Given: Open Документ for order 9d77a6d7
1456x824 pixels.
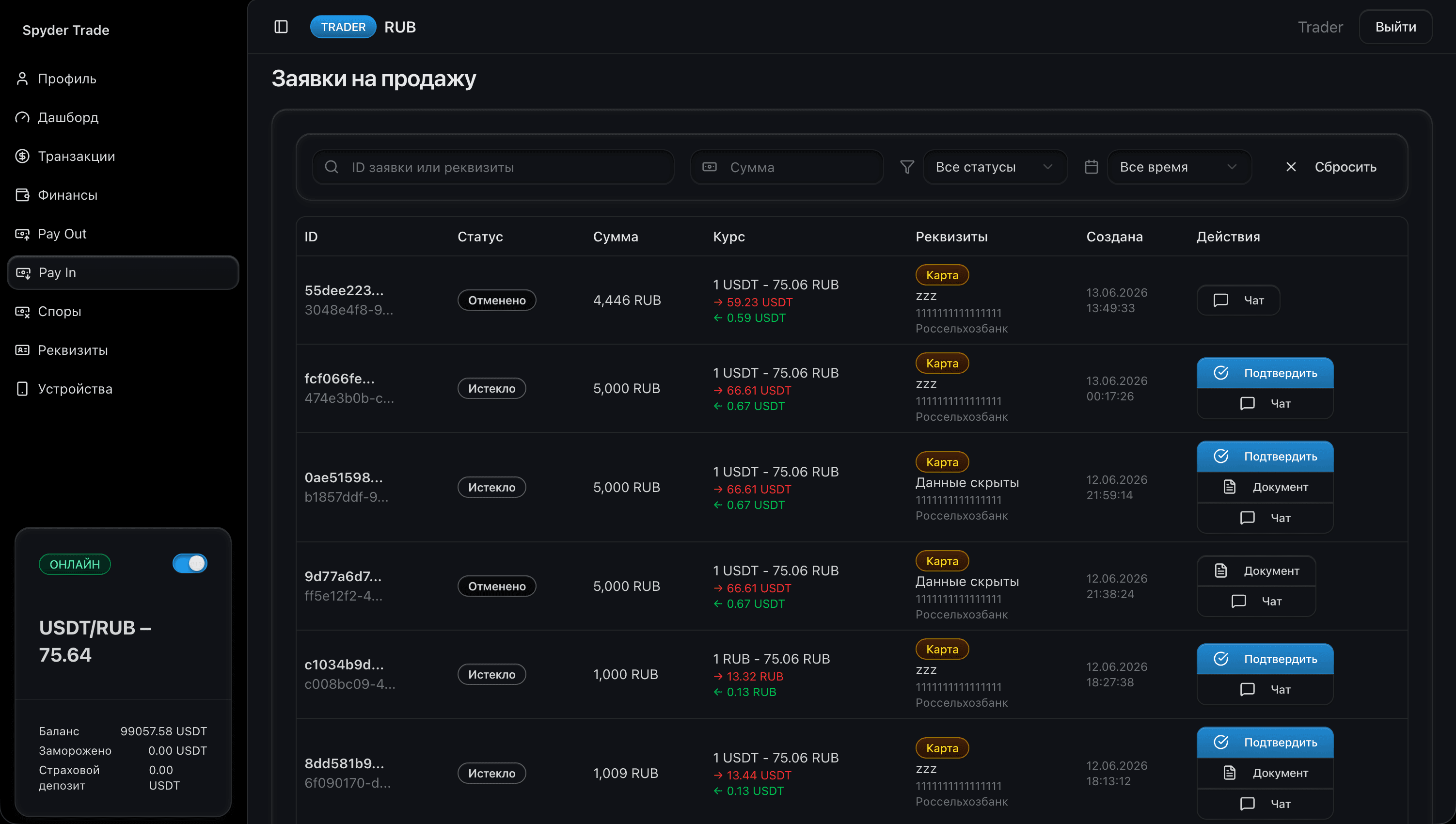Looking at the screenshot, I should pos(1256,570).
